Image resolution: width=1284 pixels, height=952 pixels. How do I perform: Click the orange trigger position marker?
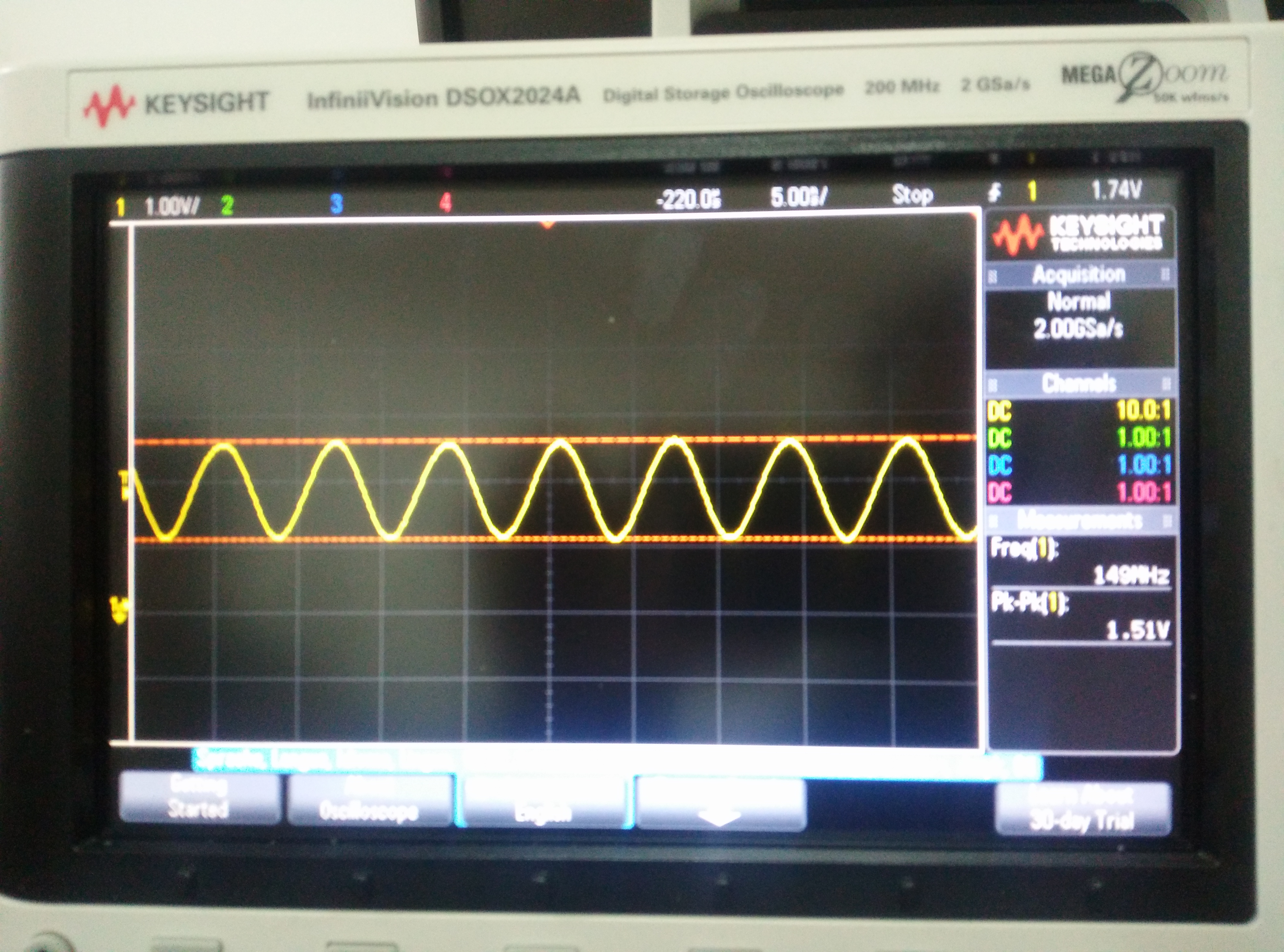tap(547, 224)
